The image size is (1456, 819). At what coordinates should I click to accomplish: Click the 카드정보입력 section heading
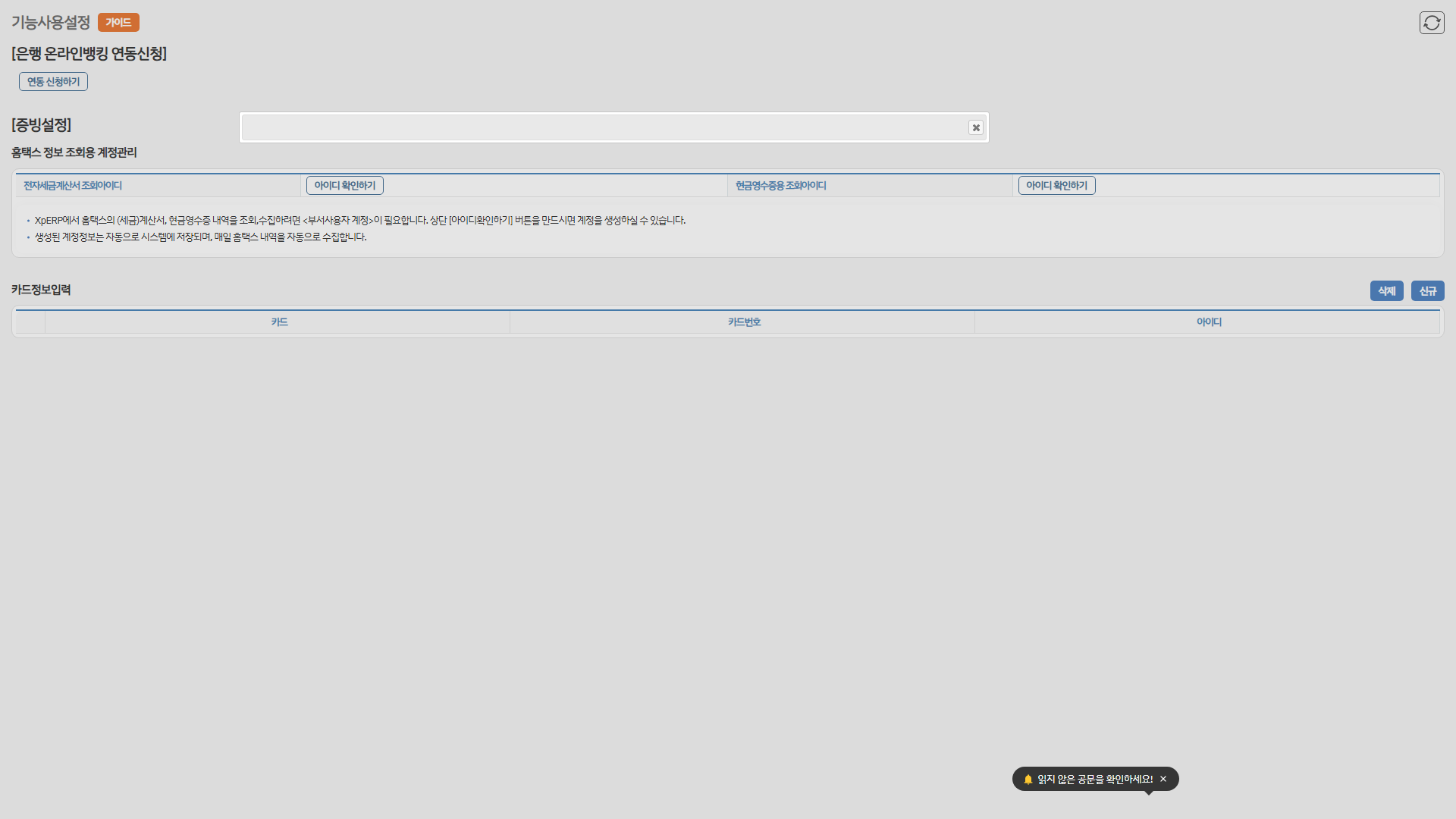click(x=41, y=290)
